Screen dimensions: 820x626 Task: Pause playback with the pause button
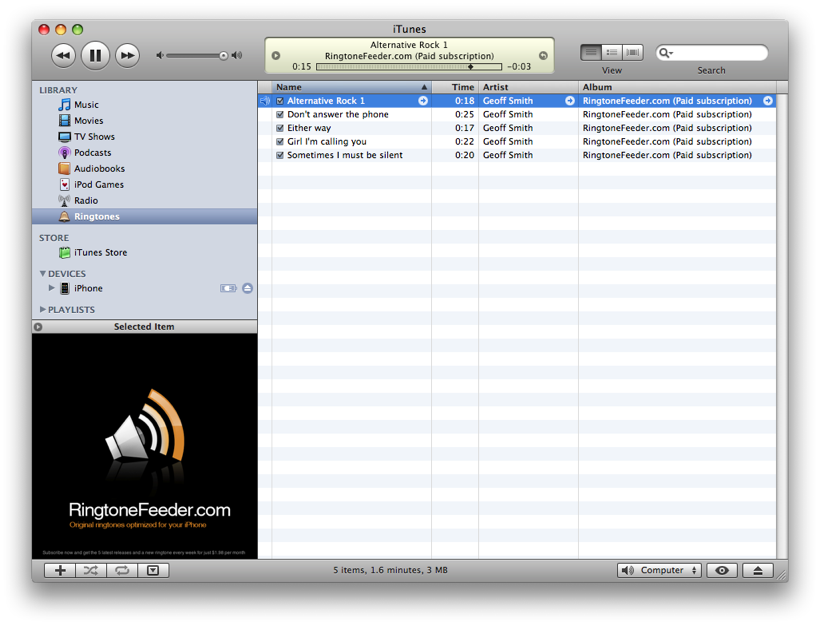click(x=95, y=55)
